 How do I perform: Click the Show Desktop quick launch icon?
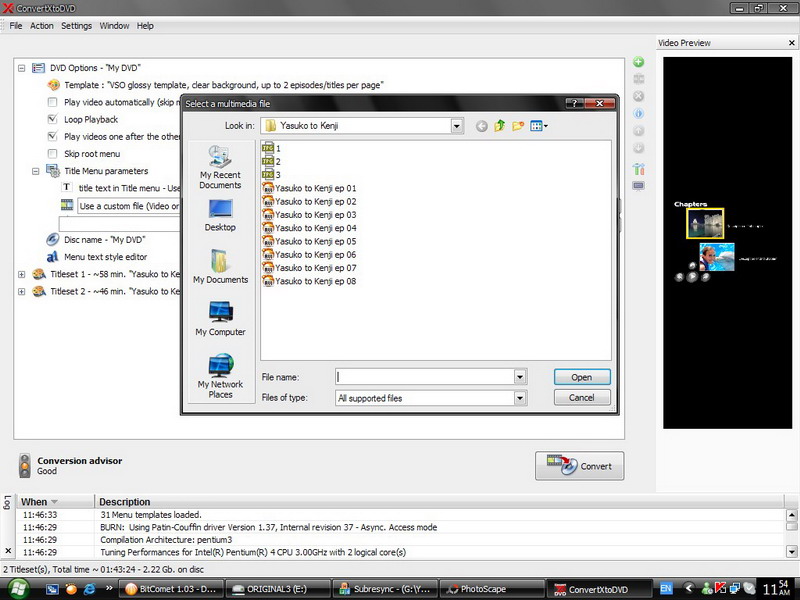tap(52, 589)
